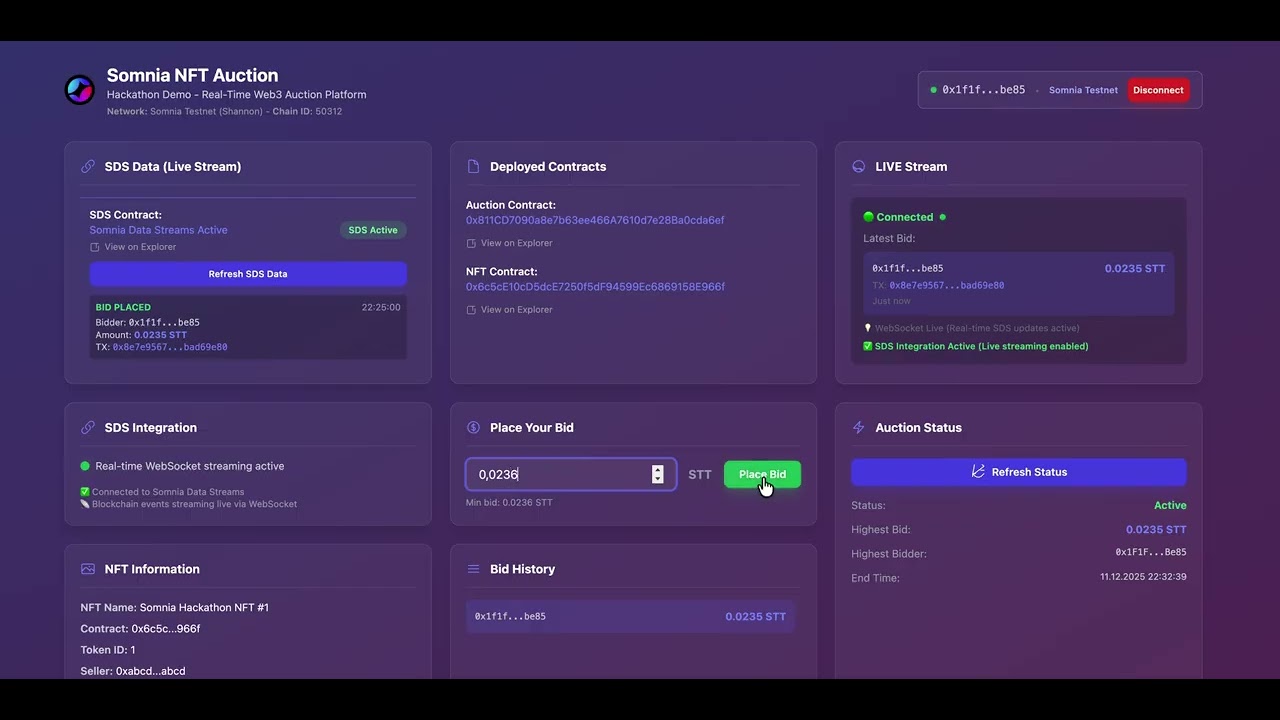Screen dimensions: 1280x720
Task: Click the bid amount input field
Action: point(571,475)
